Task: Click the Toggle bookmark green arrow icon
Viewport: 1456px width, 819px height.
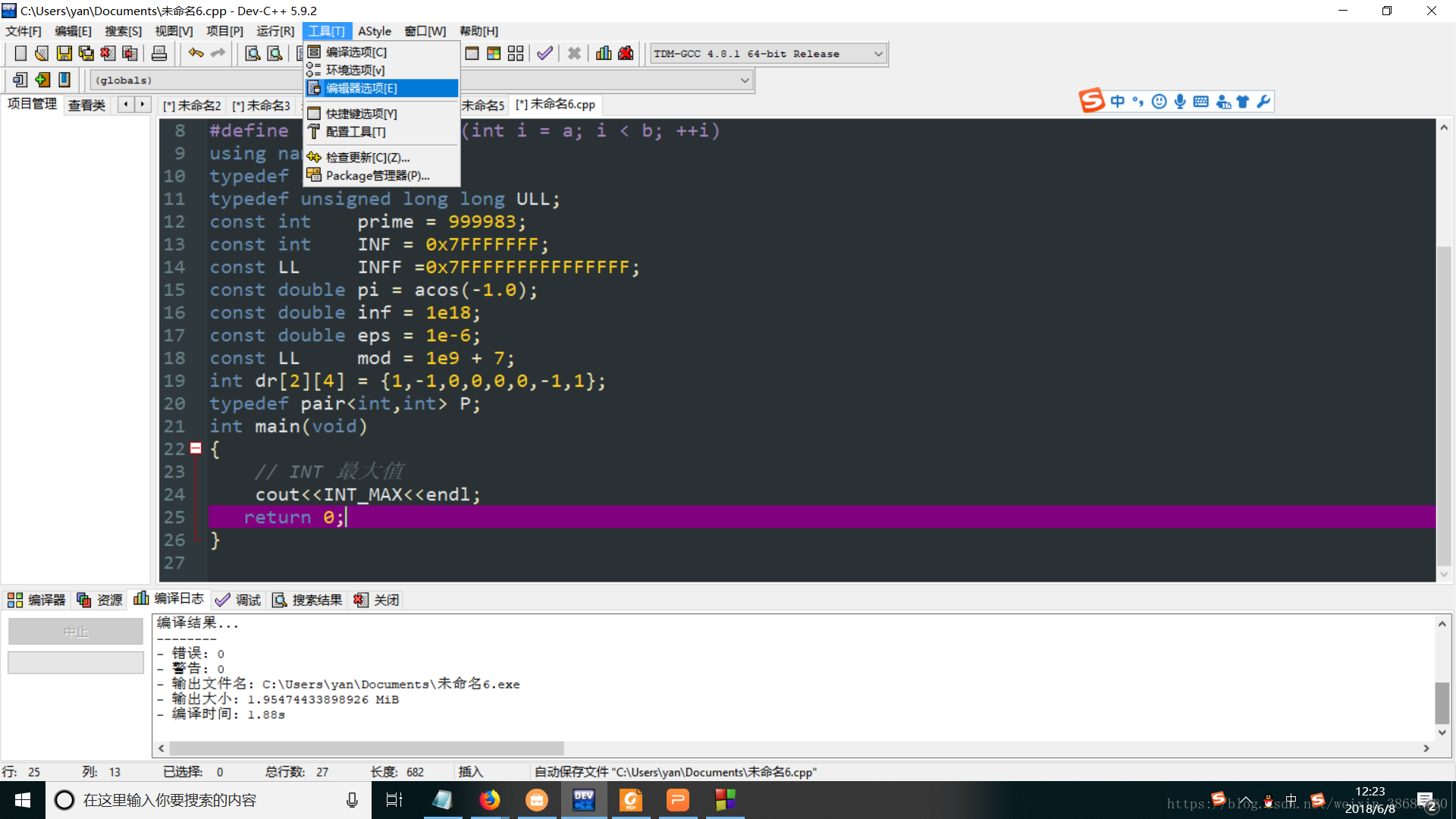Action: 42,80
